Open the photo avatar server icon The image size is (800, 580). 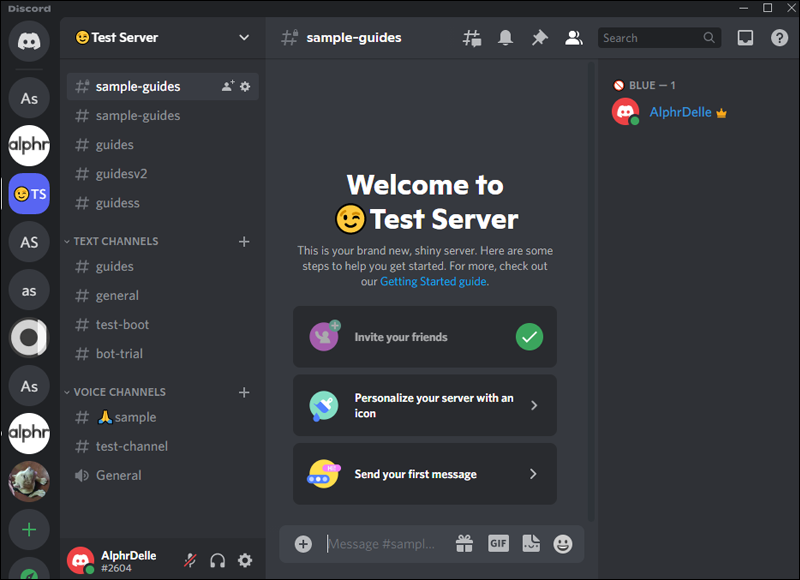click(29, 481)
